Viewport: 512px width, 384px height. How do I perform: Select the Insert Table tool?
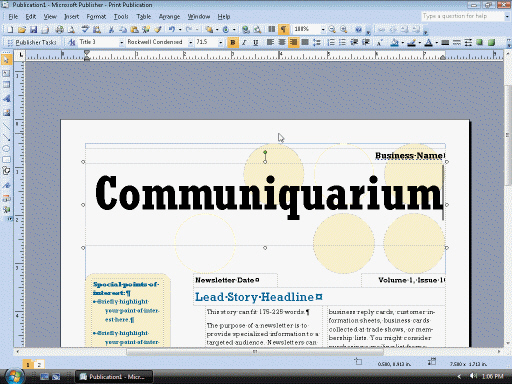click(x=6, y=85)
